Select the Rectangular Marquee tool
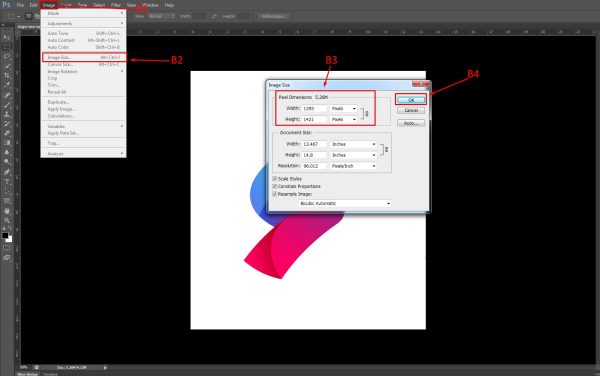The image size is (600, 376). 7,47
